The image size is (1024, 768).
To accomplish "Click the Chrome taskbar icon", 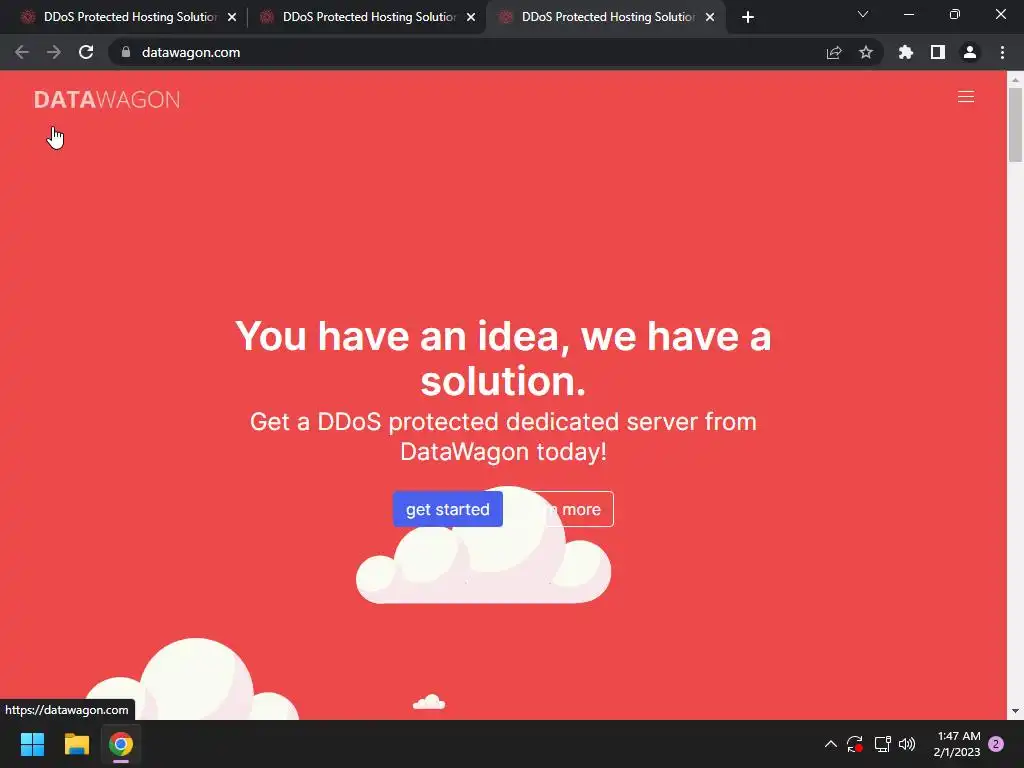I will [x=121, y=744].
